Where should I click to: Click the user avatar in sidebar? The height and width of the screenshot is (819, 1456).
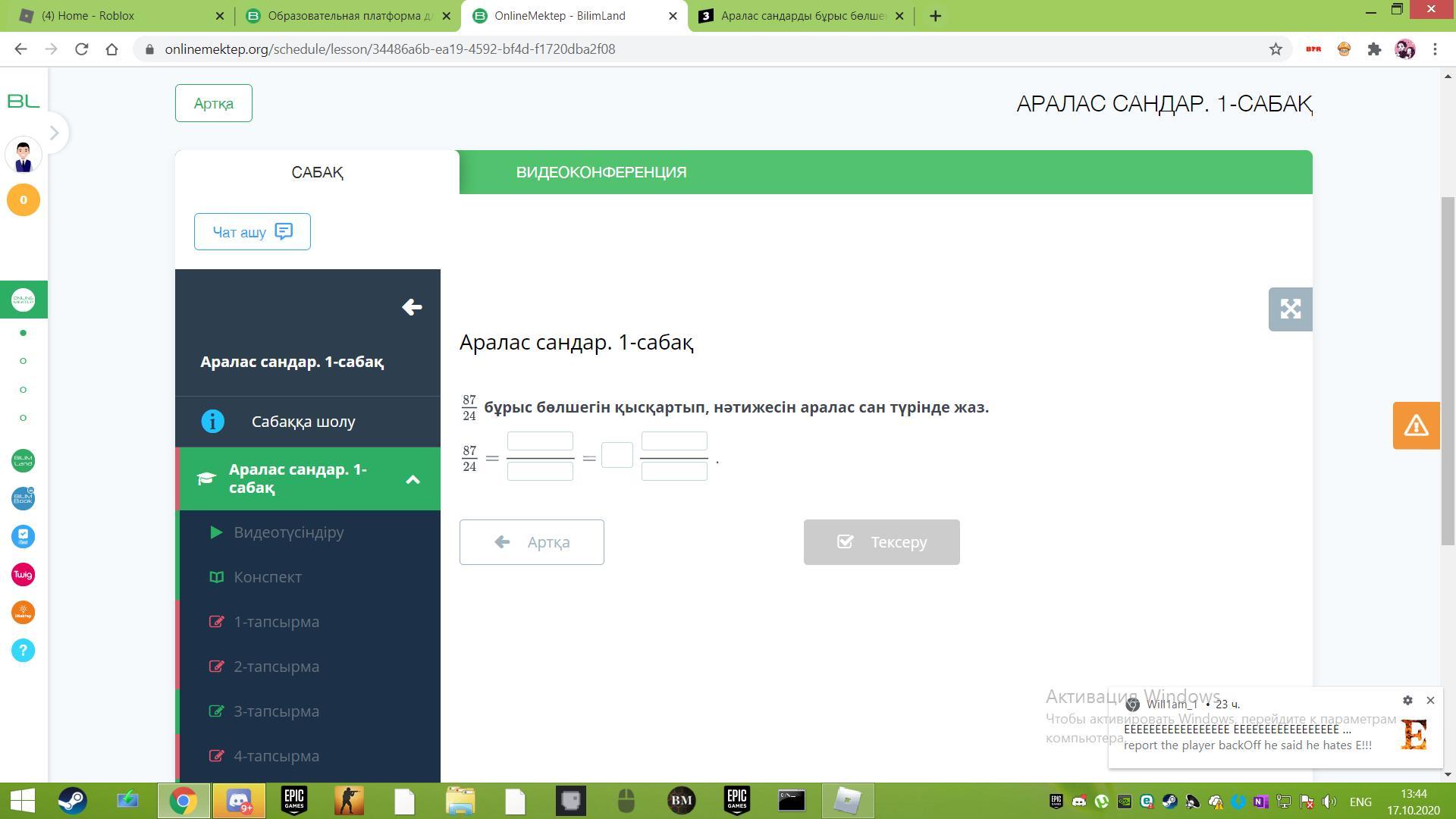pyautogui.click(x=23, y=155)
